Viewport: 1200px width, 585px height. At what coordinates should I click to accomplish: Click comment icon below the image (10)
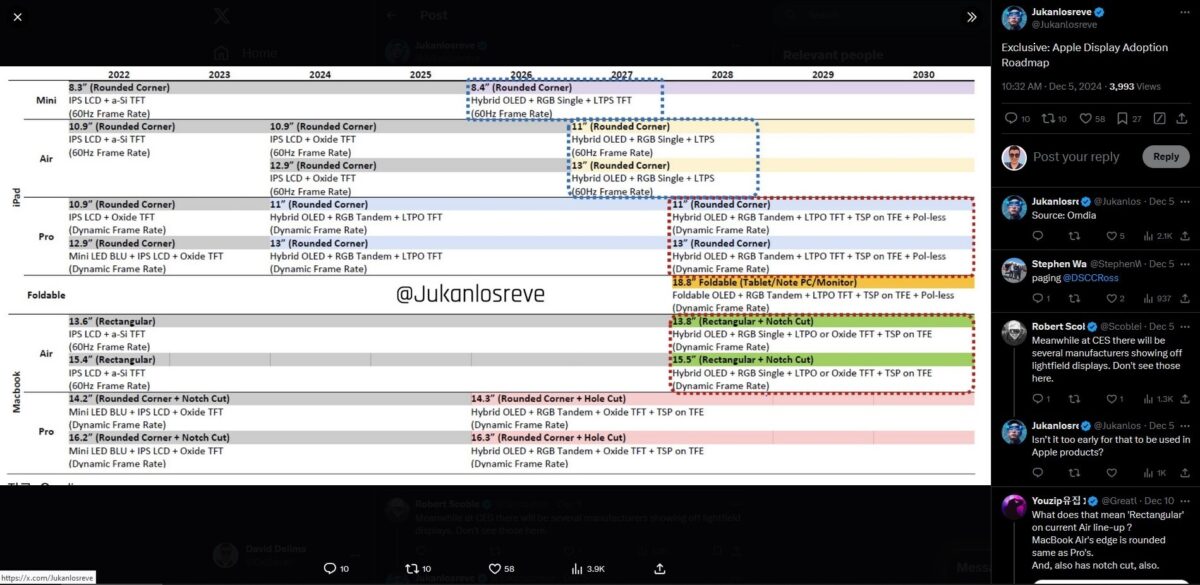click(x=330, y=568)
